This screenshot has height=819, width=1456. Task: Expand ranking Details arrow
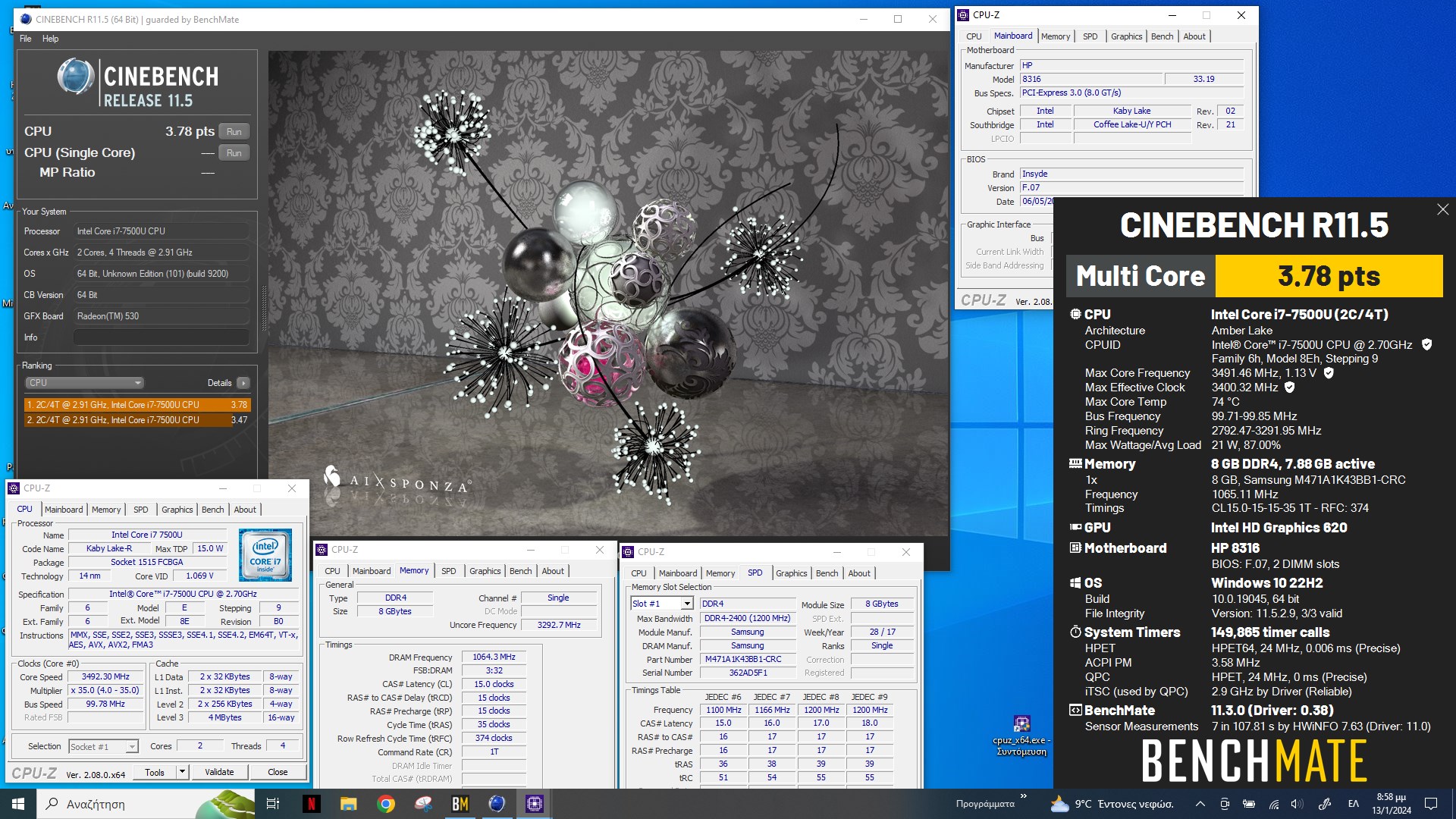click(243, 383)
